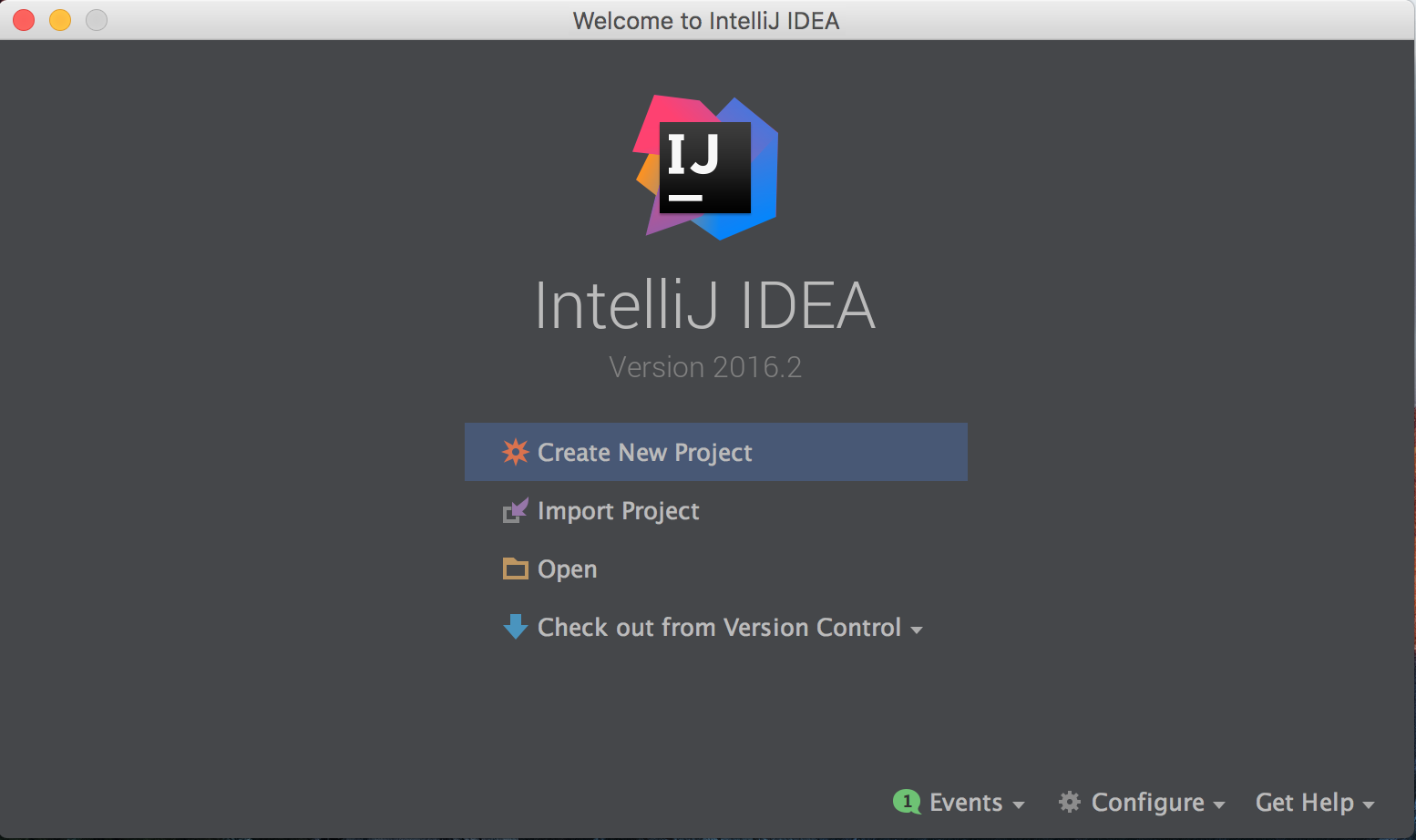Click the Events dropdown arrow

click(1019, 805)
